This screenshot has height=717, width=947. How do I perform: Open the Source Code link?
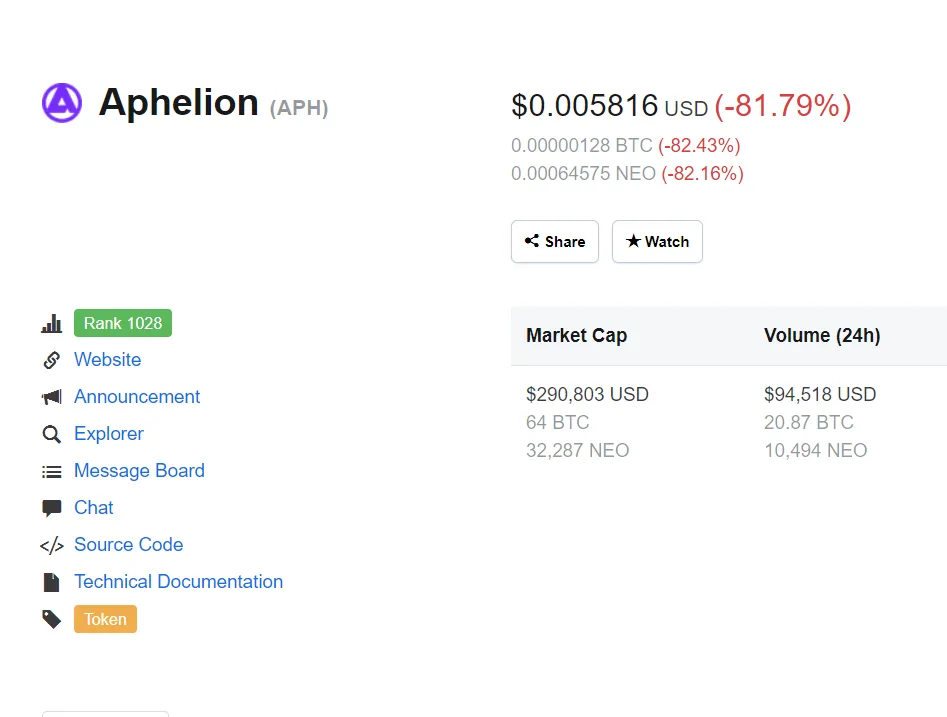(128, 544)
